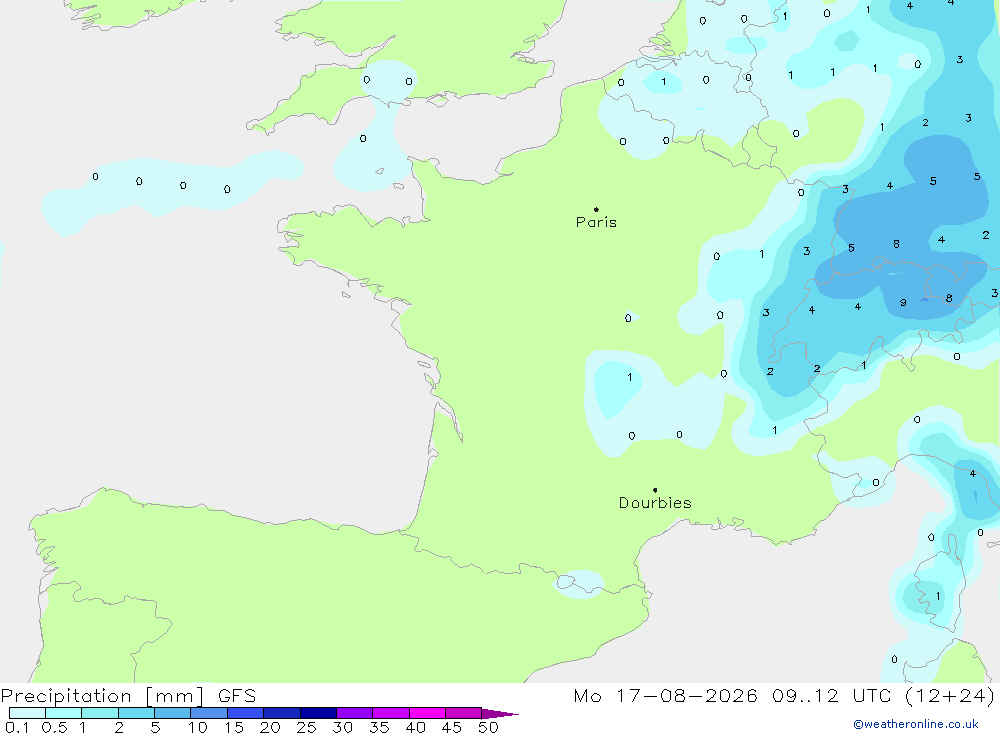Click the '(12+24)' forecast offset text
Image resolution: width=1000 pixels, height=733 pixels.
pos(950,696)
